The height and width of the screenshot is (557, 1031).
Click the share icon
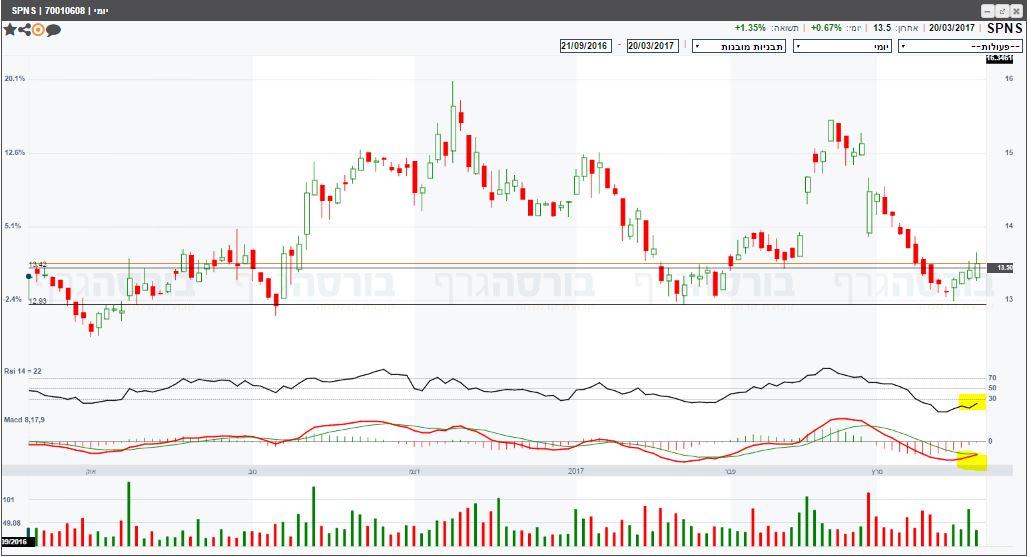(24, 30)
